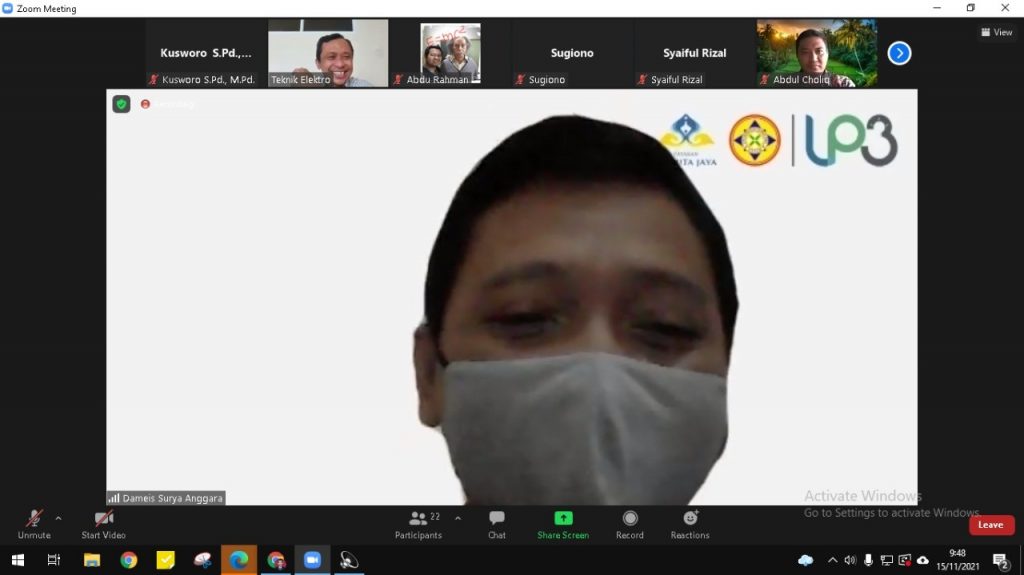
Task: Click the red recording indicator
Action: click(146, 104)
